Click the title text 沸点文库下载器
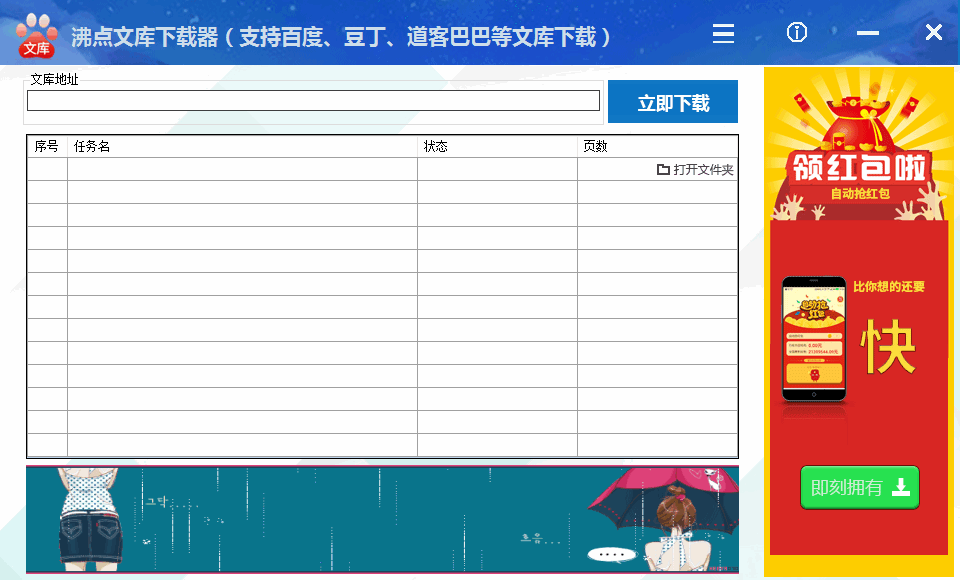The image size is (960, 580). [x=144, y=37]
